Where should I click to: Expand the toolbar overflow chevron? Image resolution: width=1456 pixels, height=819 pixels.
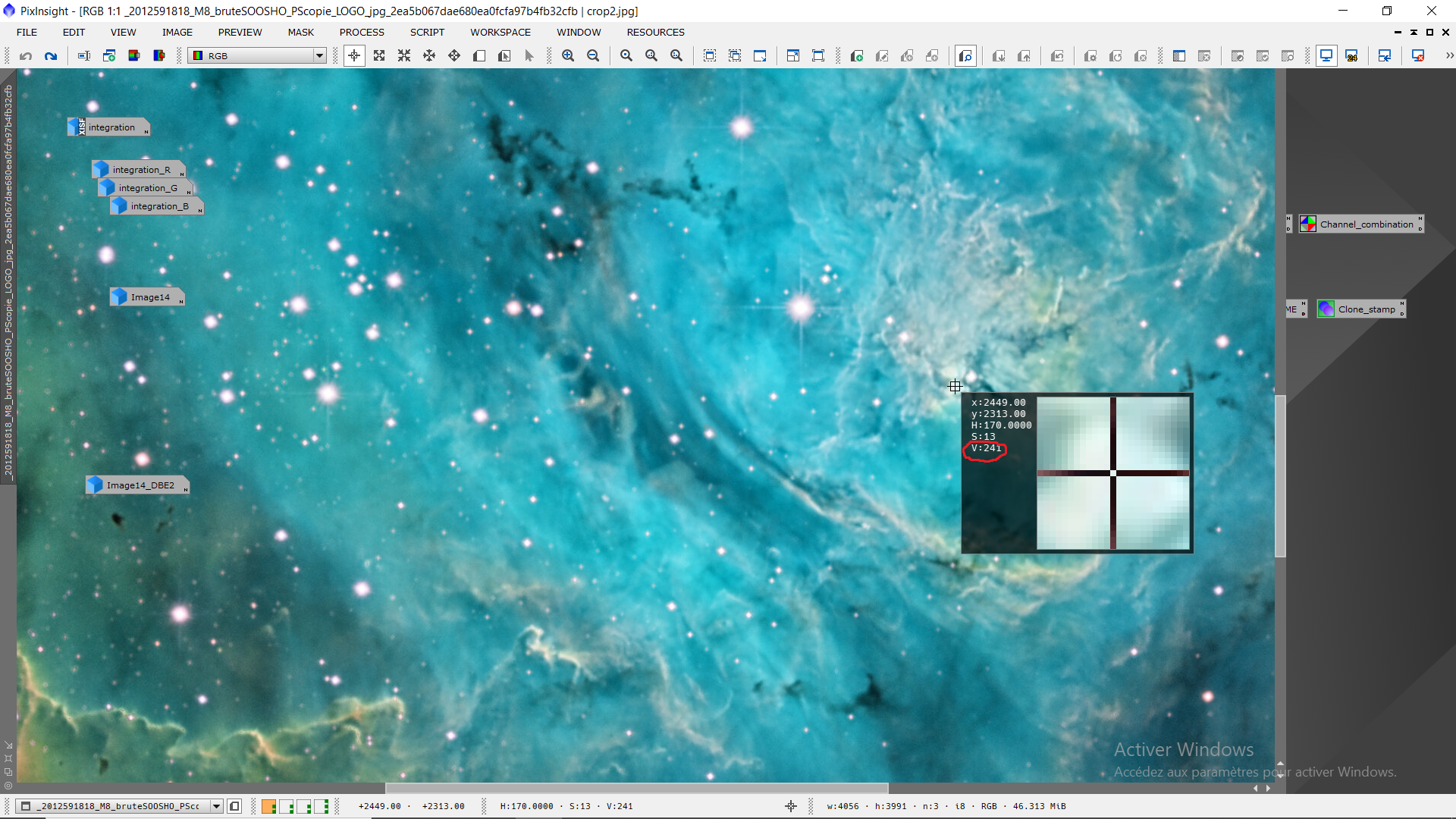point(1449,55)
